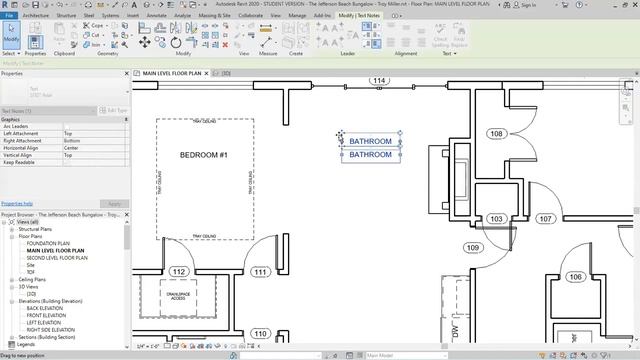Click the Properties help link
640x360 pixels.
[x=17, y=204]
